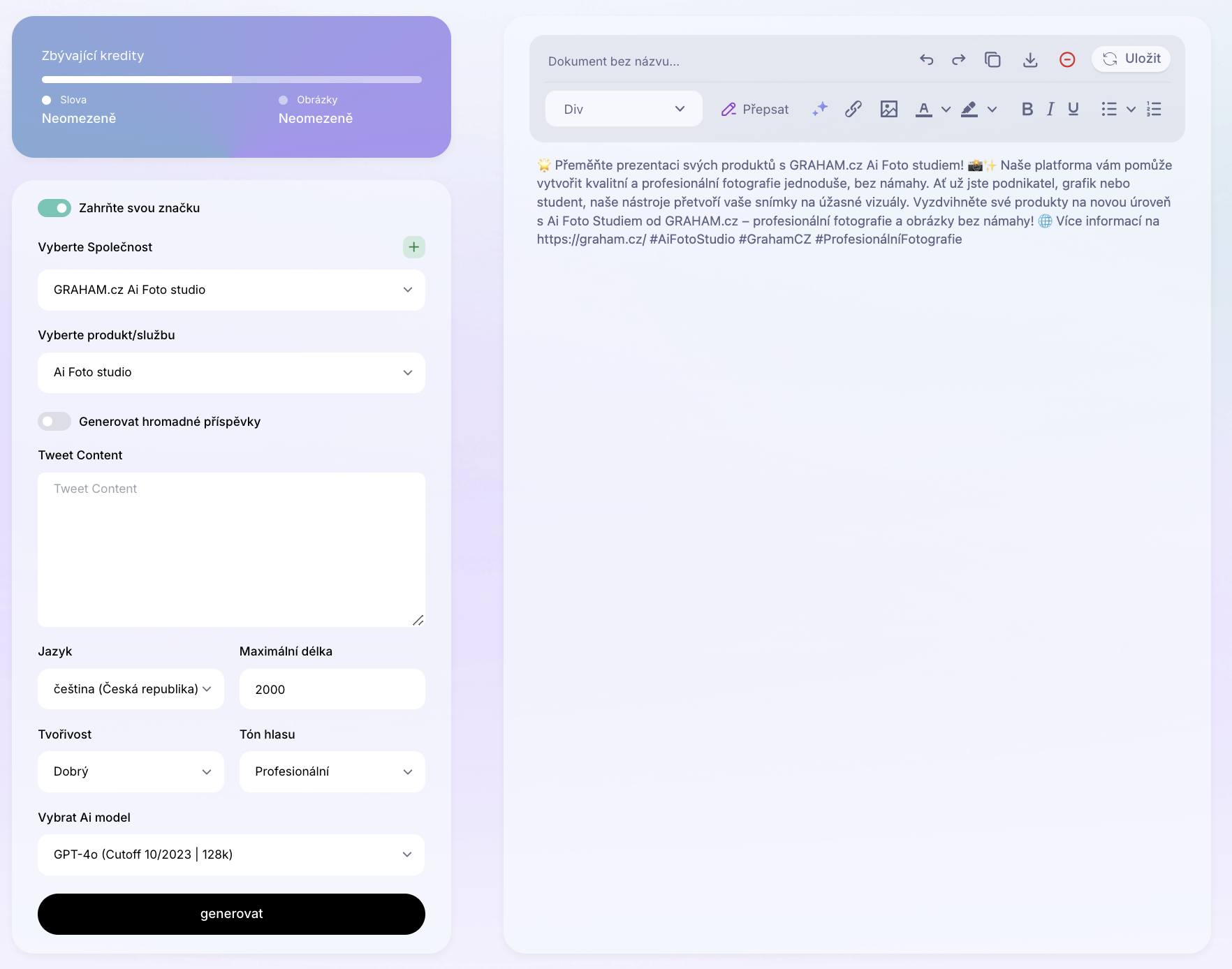Click the textarea resize handle
Image resolution: width=1232 pixels, height=969 pixels.
(x=418, y=620)
